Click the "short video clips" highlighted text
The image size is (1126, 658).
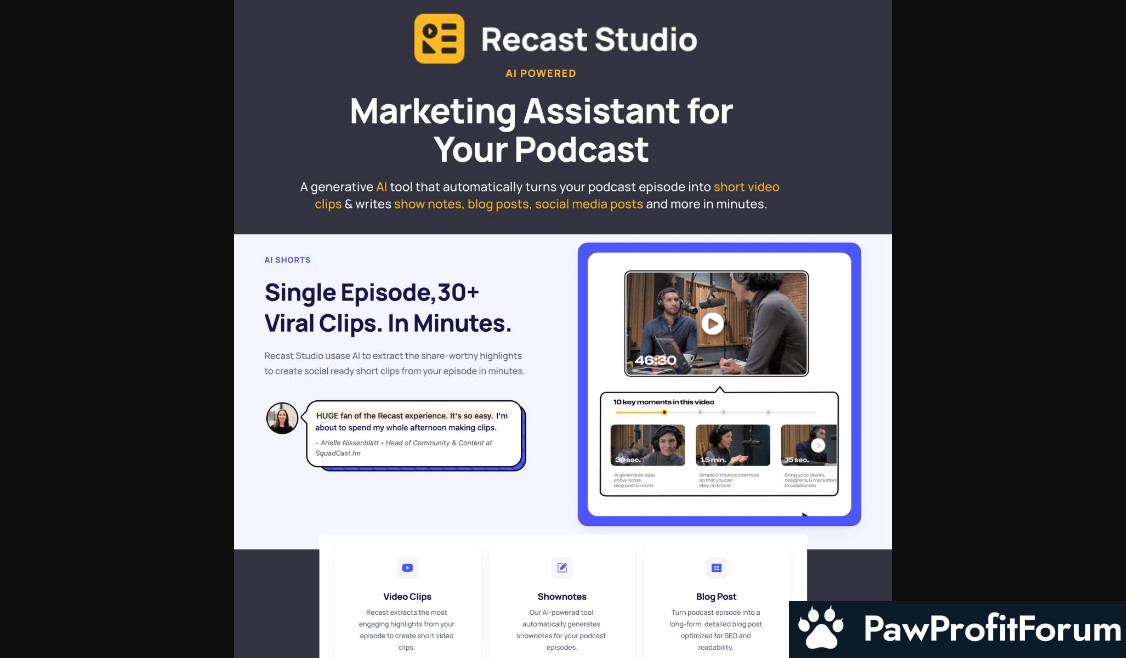746,187
